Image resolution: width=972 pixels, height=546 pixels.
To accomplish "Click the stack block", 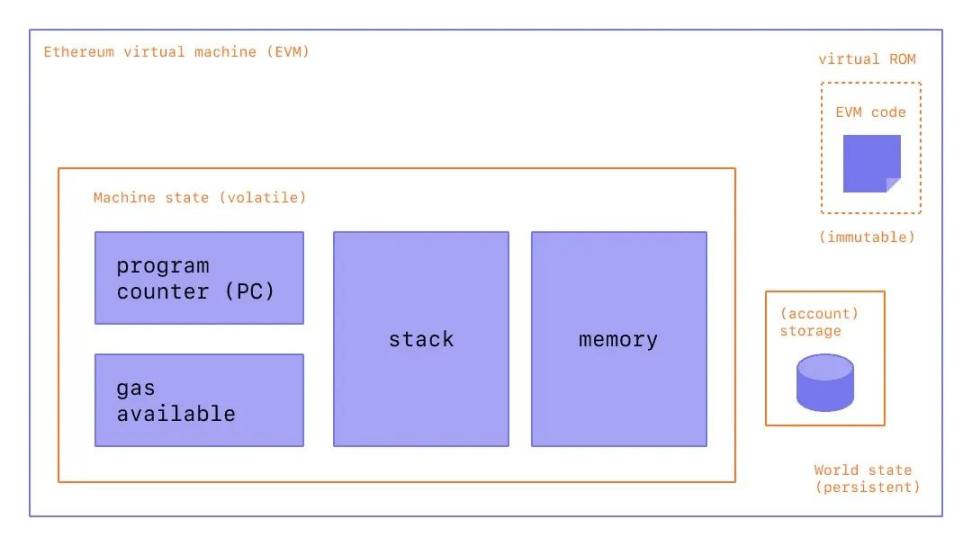I will click(421, 339).
